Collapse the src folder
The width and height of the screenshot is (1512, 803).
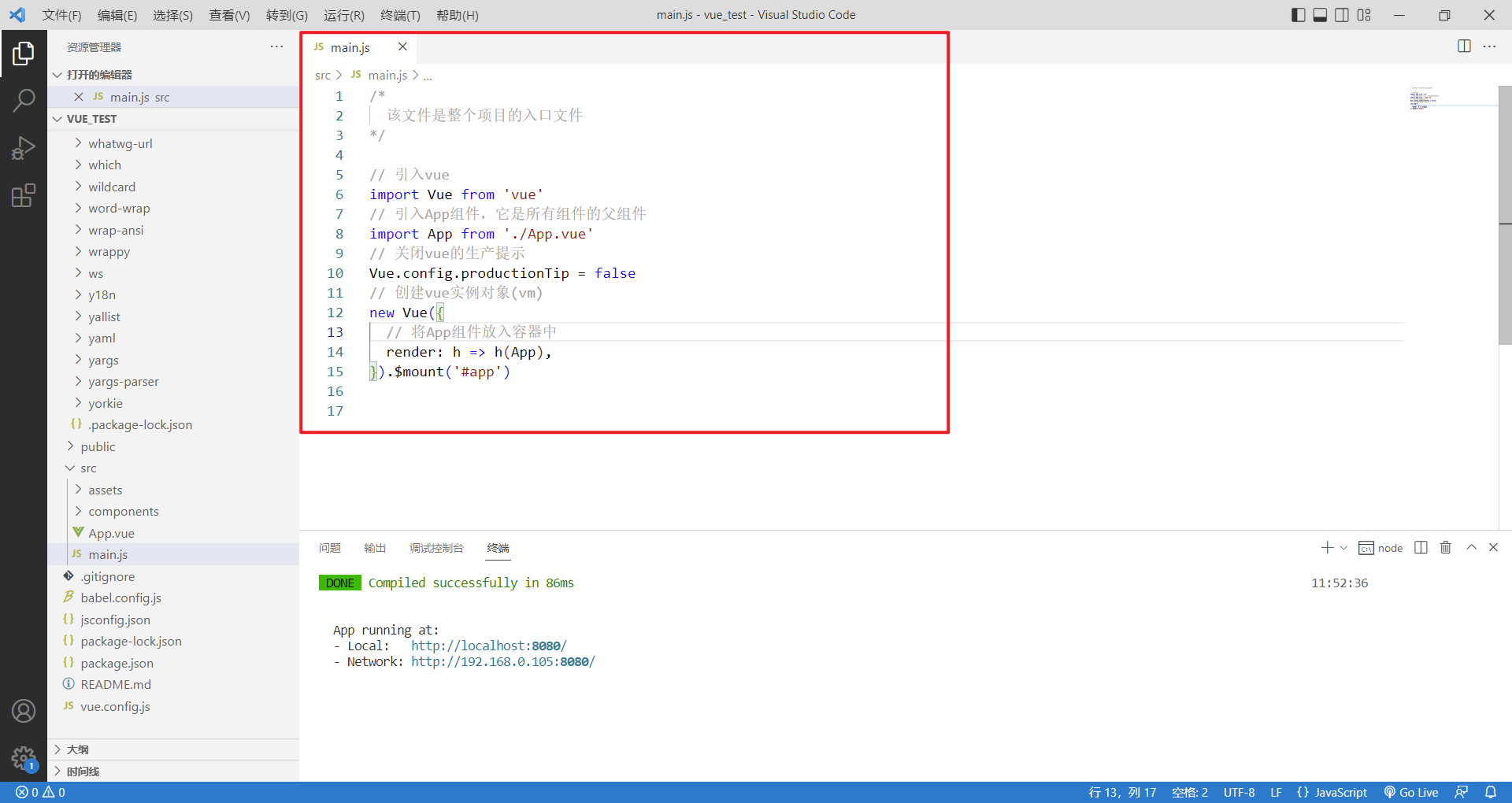[173, 468]
